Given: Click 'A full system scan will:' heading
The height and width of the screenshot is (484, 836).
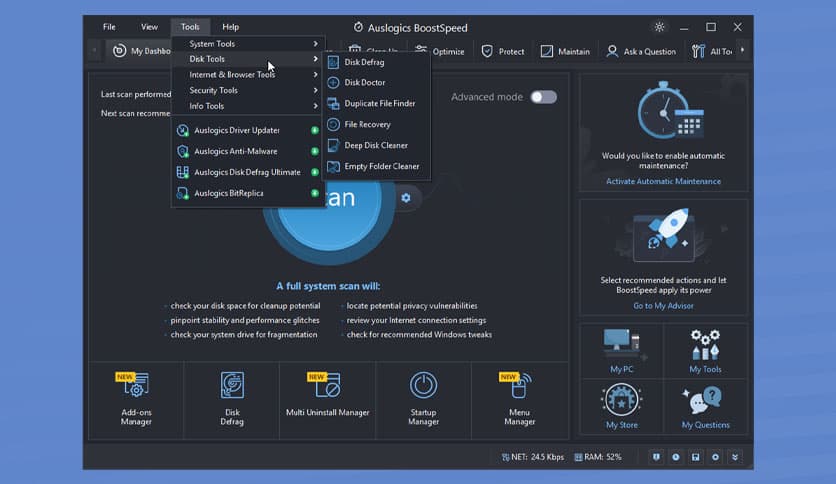Looking at the screenshot, I should 328,286.
